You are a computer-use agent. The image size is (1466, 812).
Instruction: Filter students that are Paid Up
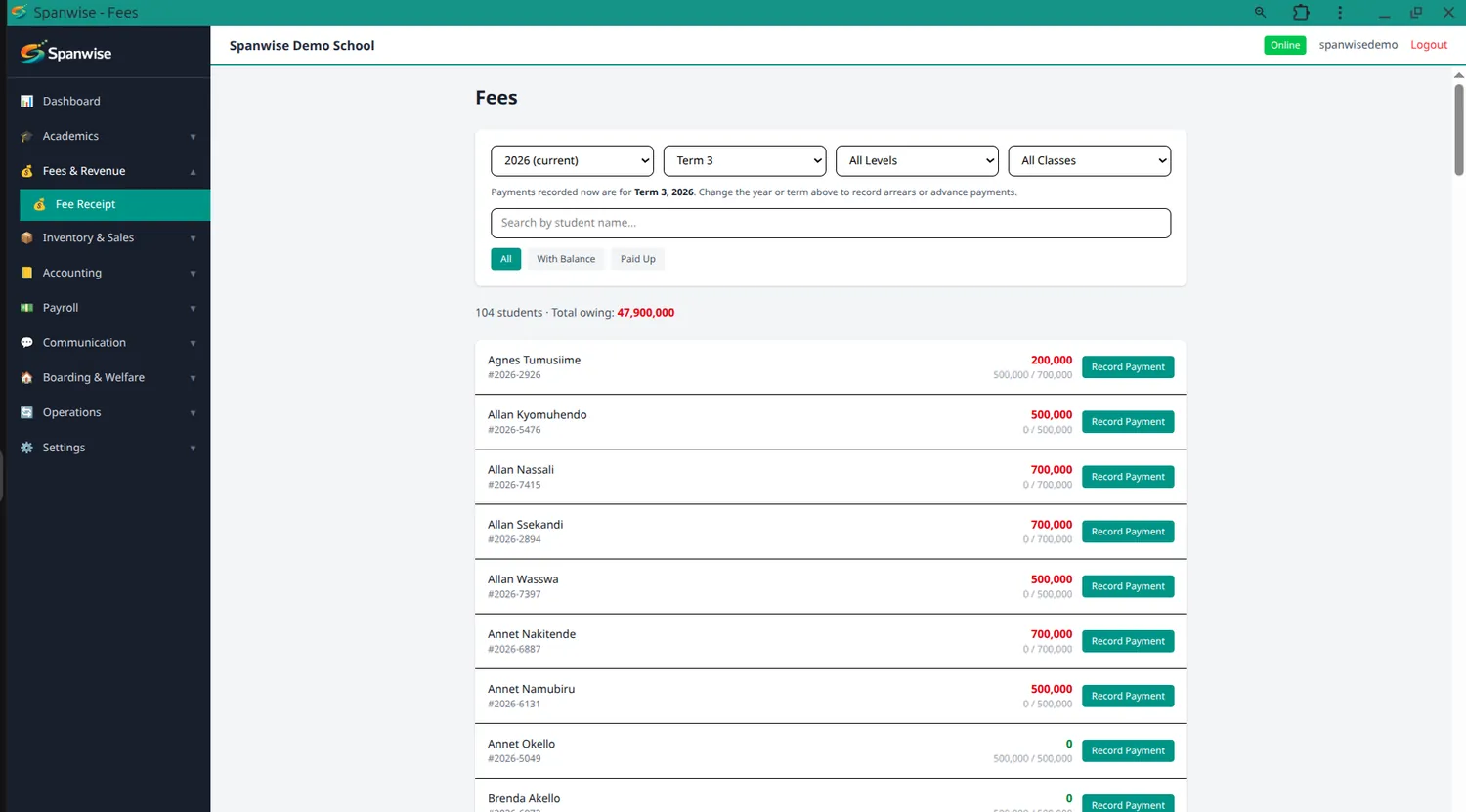pos(637,259)
